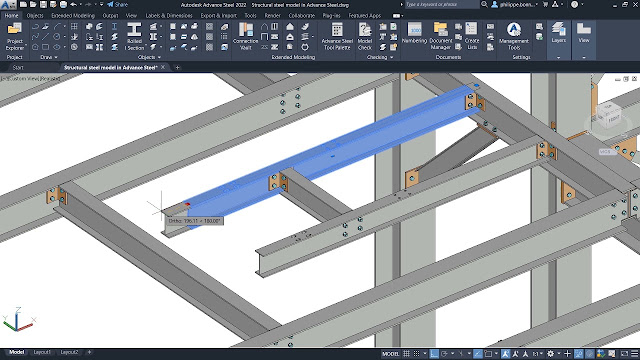Image resolution: width=640 pixels, height=360 pixels.
Task: Run Model Check
Action: click(364, 36)
